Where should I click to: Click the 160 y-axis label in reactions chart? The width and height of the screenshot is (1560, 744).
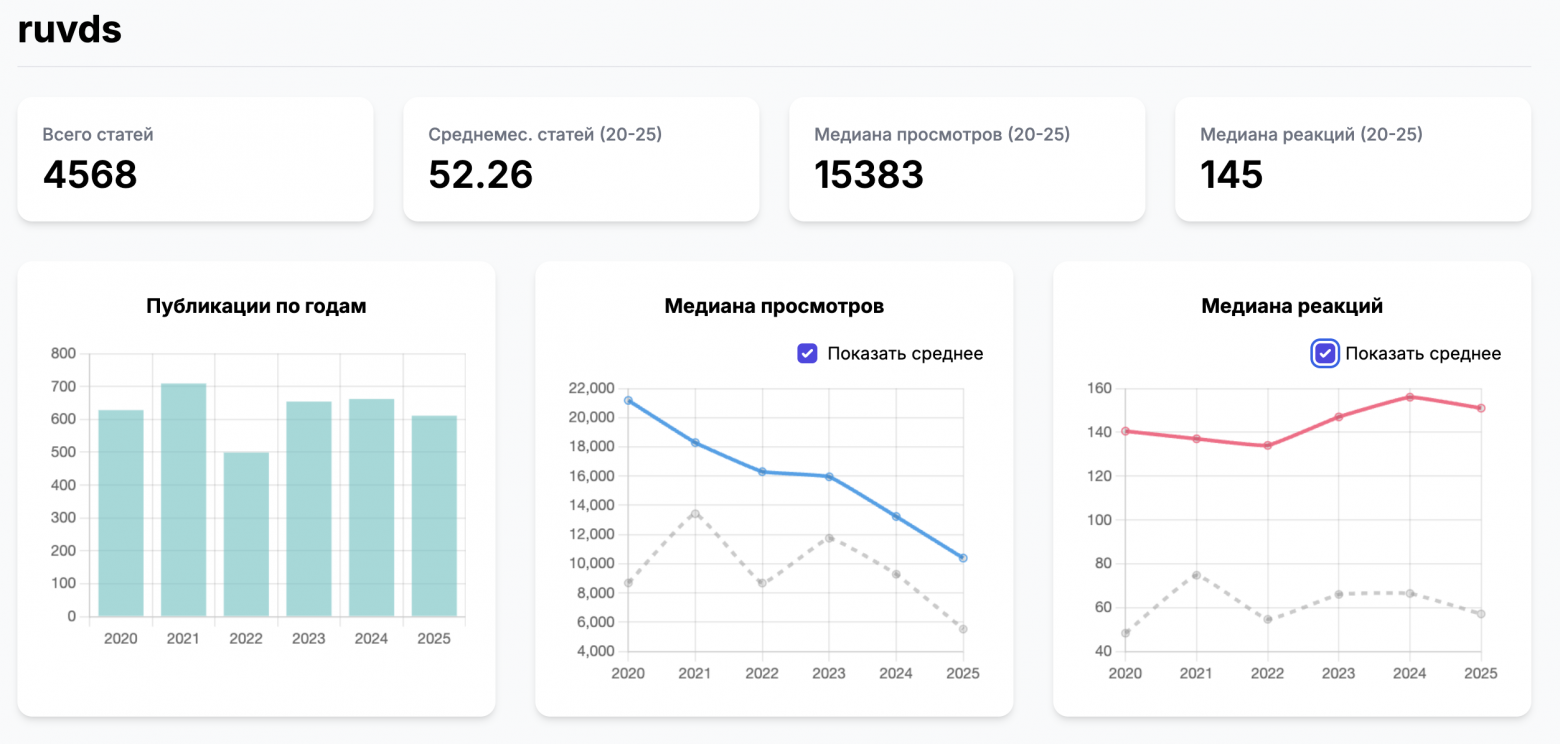pyautogui.click(x=1099, y=388)
